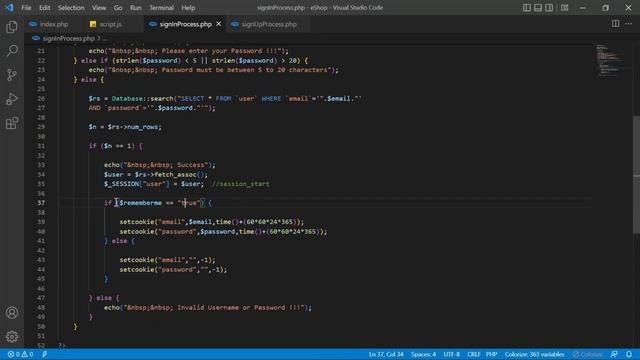Select language mode PHP in status bar
The image size is (640, 360).
(x=491, y=354)
